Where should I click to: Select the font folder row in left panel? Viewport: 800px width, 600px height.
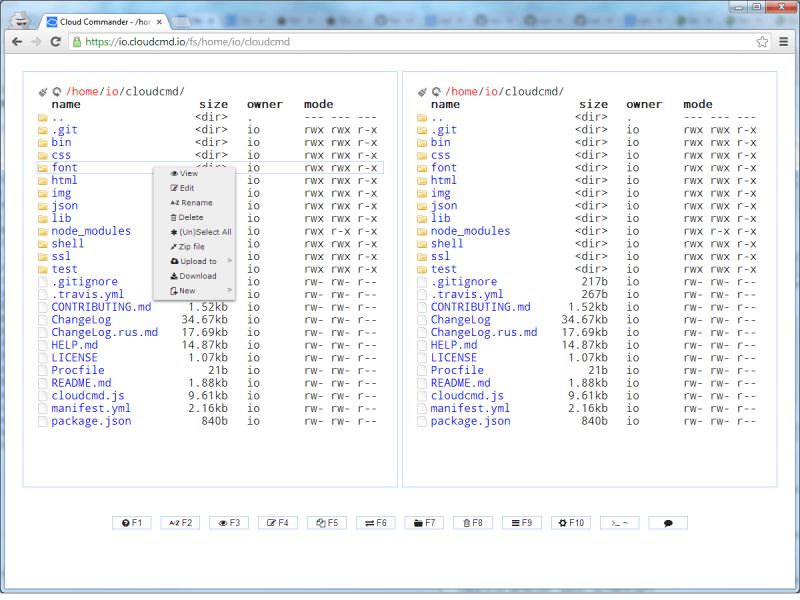(210, 168)
